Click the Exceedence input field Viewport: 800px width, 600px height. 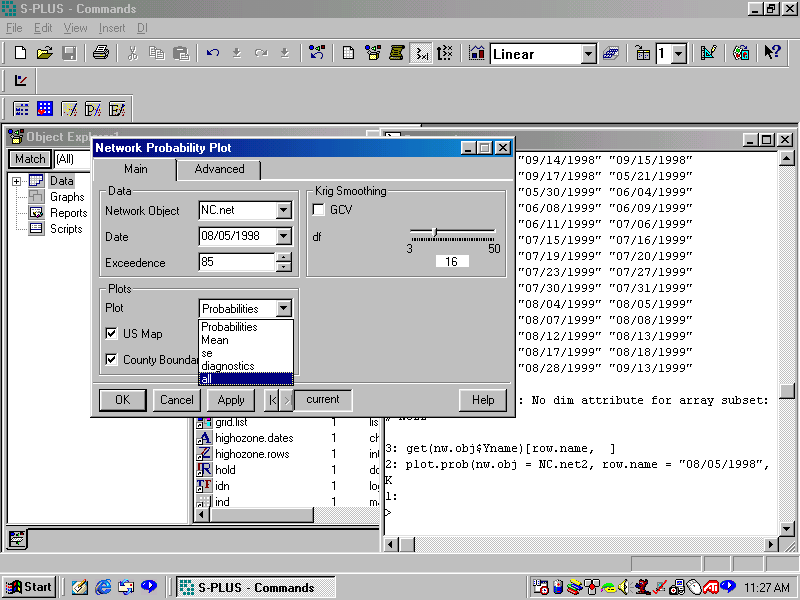(x=236, y=263)
